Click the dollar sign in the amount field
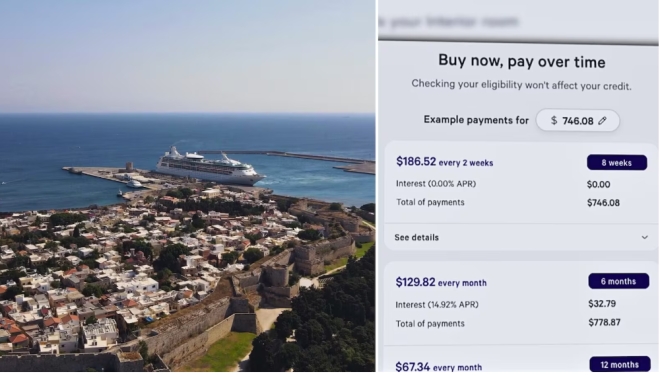660x376 pixels. (554, 121)
